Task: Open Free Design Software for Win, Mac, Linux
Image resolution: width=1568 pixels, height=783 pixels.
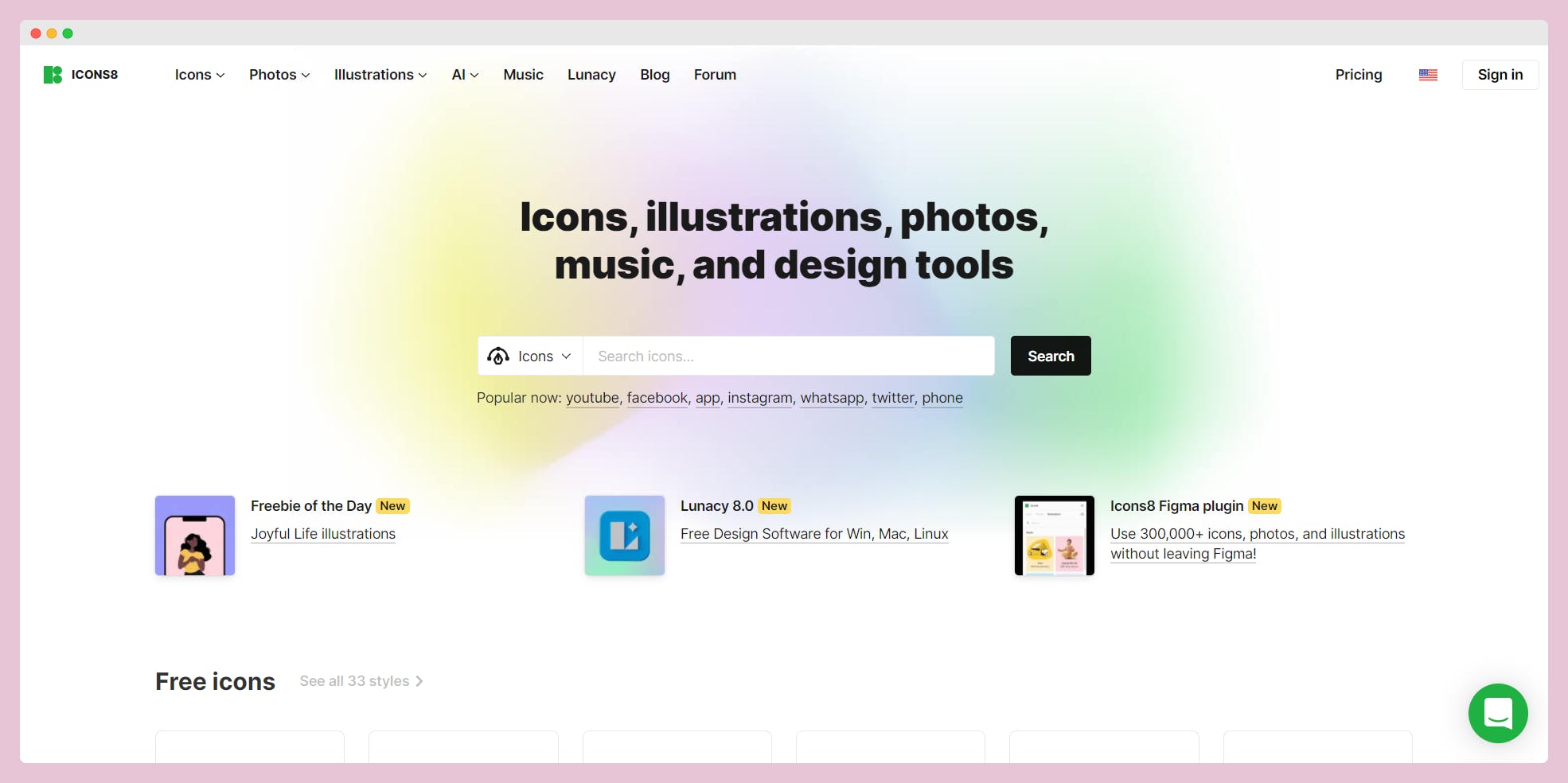Action: (x=814, y=534)
